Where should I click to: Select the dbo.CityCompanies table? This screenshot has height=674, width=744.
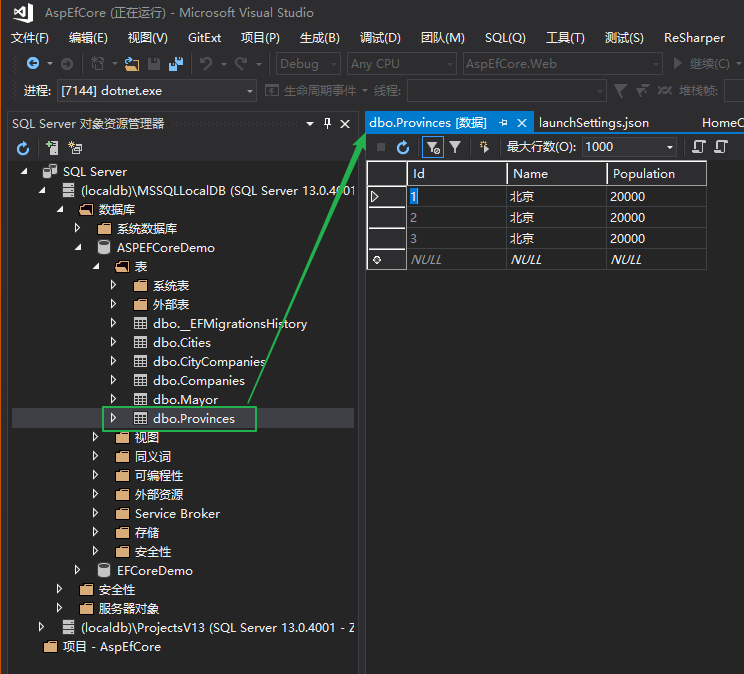(209, 362)
